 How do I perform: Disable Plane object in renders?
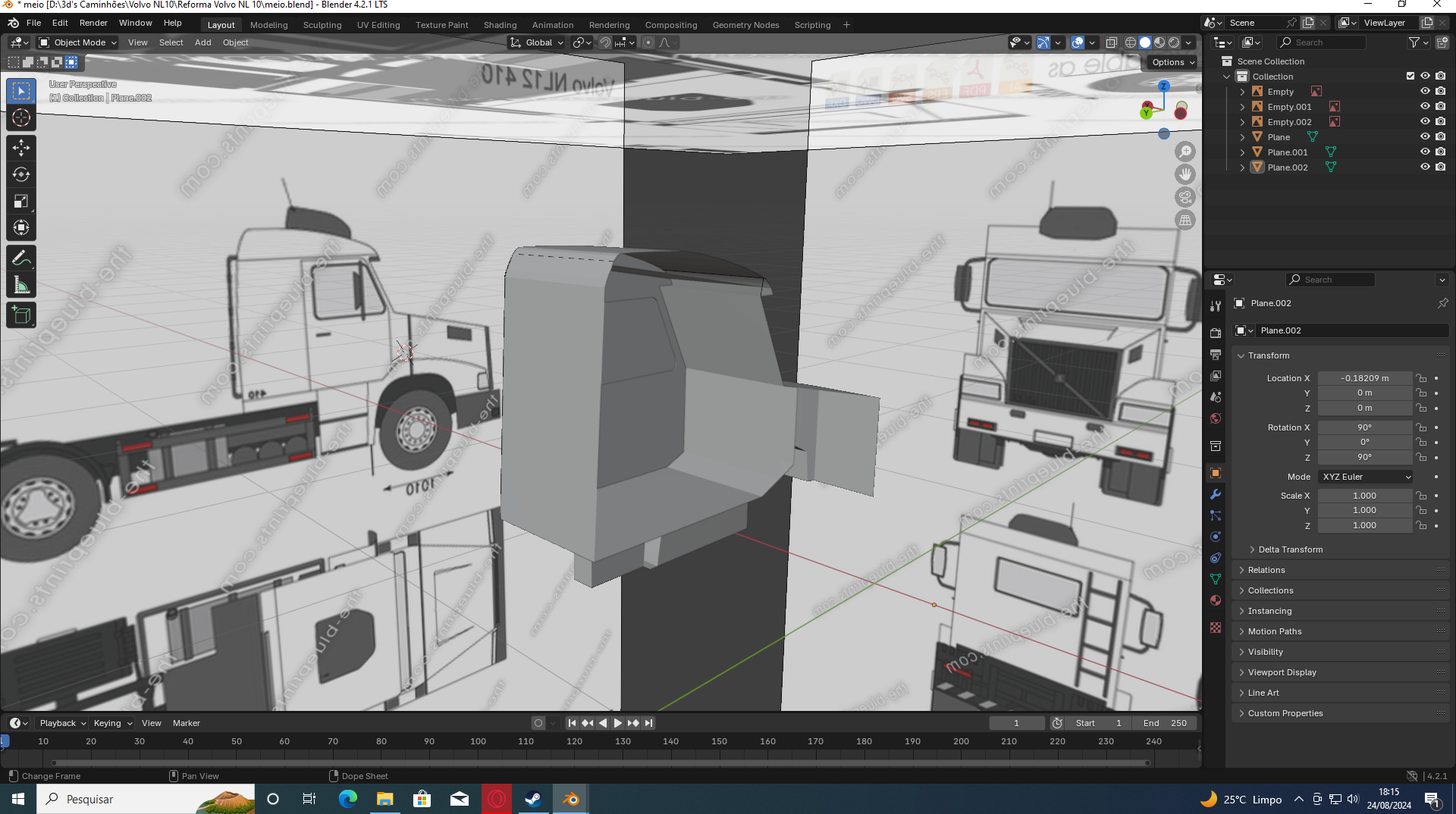pyautogui.click(x=1441, y=137)
